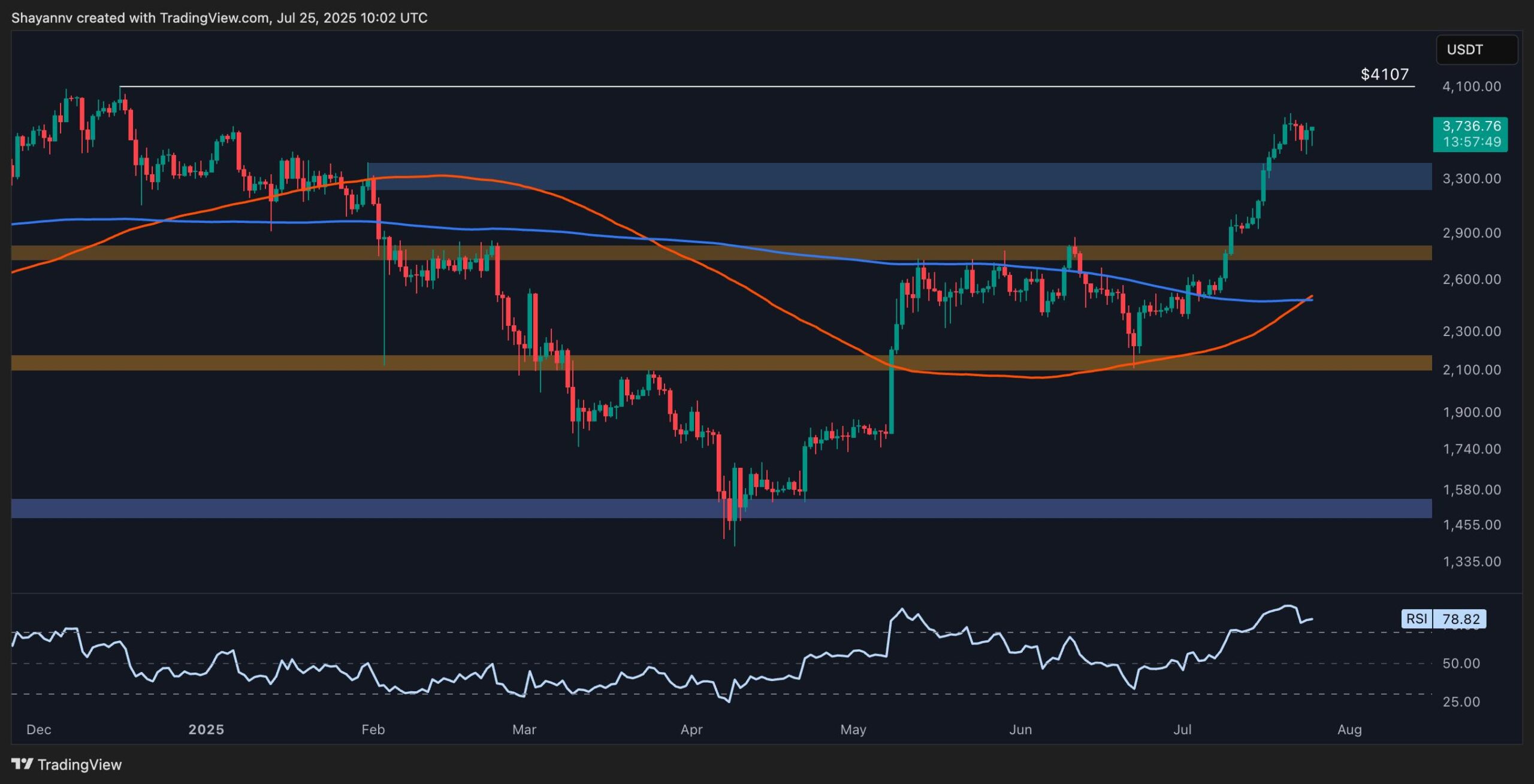Select the RSI indicator label
Screen dimensions: 1534x784
(1417, 619)
